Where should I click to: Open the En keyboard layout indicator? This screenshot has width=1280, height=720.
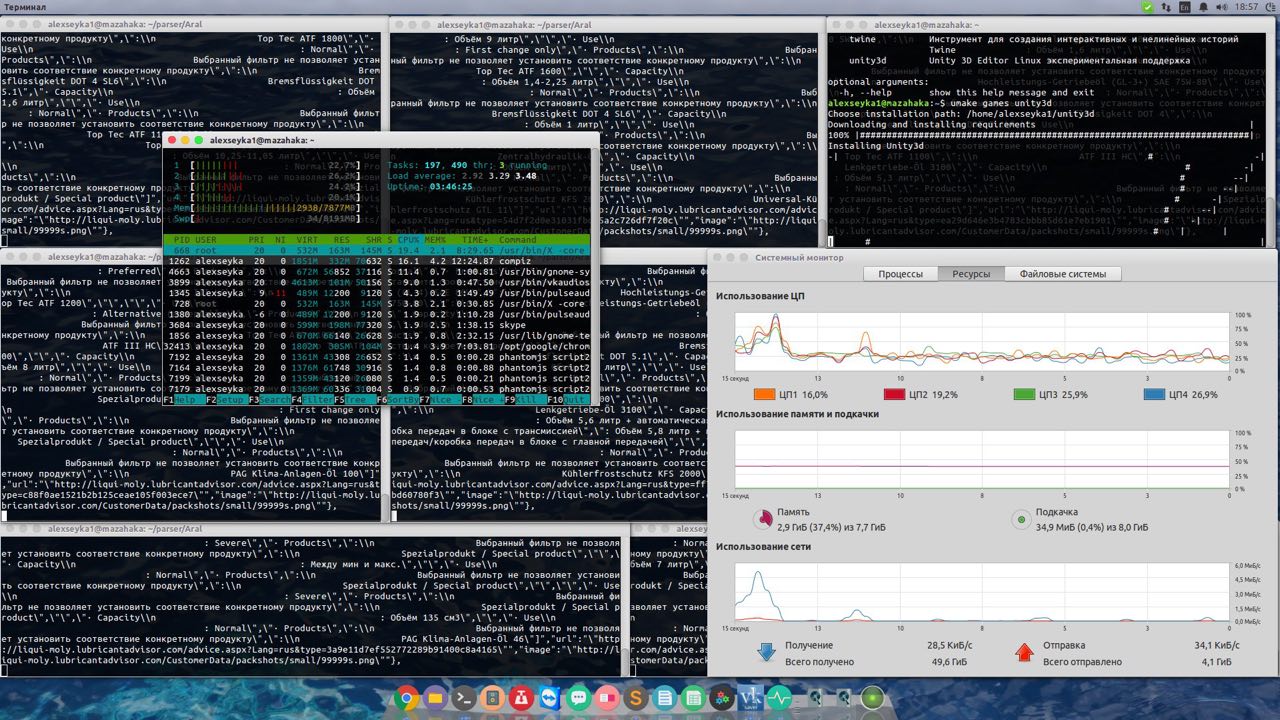[x=1185, y=7]
